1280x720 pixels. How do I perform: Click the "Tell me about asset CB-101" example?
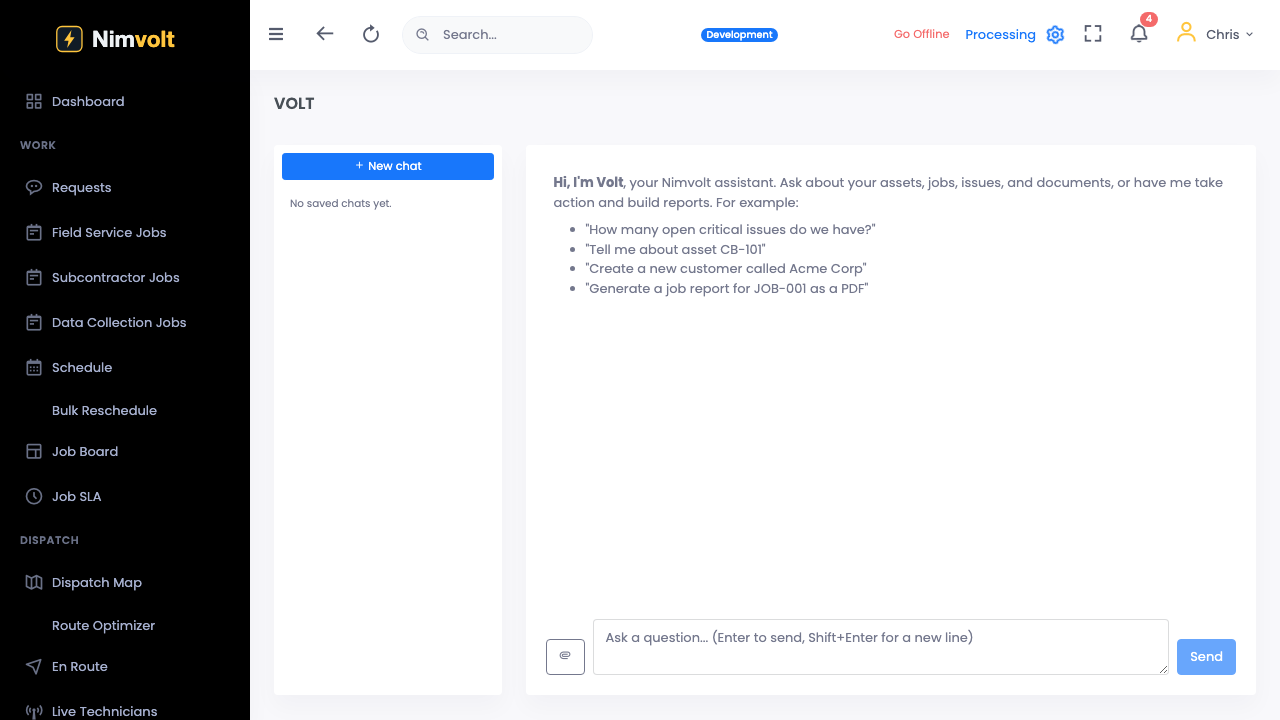coord(676,249)
